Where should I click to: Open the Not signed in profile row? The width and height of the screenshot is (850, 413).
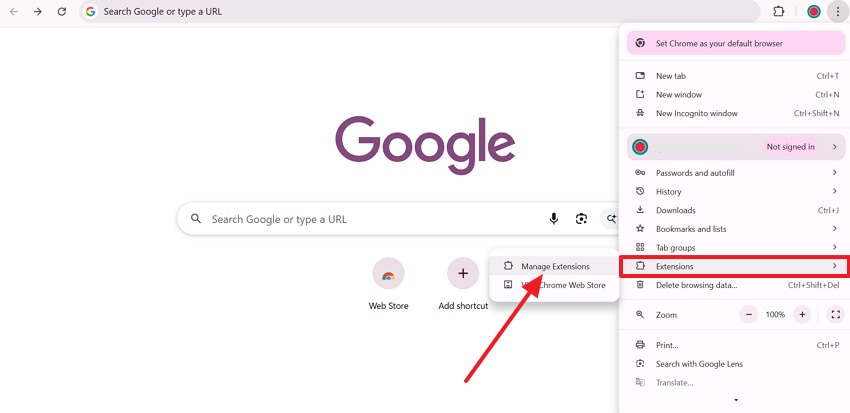(736, 147)
